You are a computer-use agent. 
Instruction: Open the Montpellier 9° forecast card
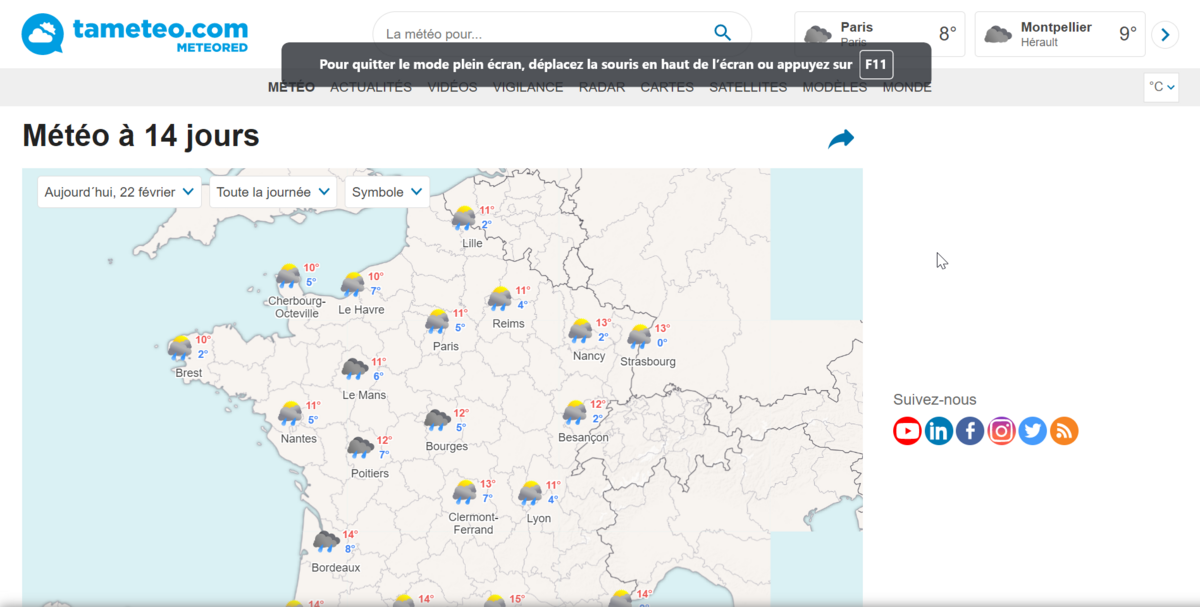[x=1060, y=34]
